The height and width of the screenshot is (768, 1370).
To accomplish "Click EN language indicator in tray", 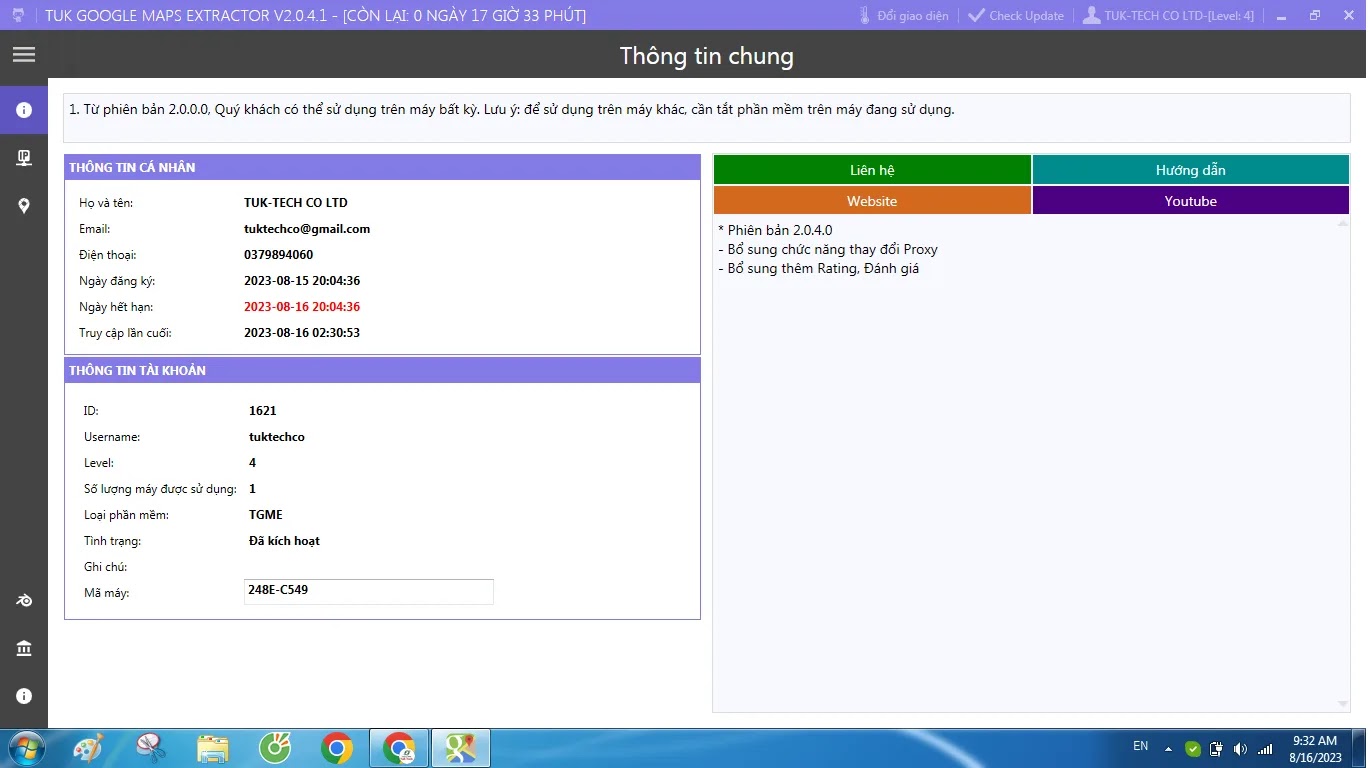I will [x=1140, y=746].
